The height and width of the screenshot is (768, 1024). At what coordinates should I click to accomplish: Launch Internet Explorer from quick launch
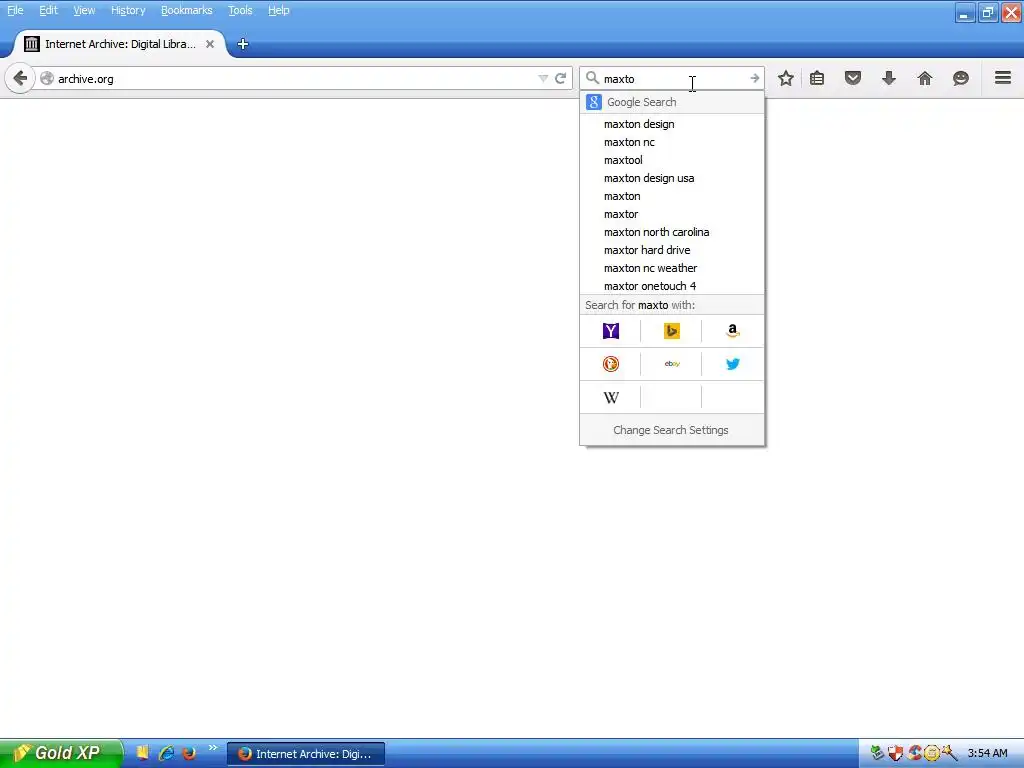pos(166,754)
